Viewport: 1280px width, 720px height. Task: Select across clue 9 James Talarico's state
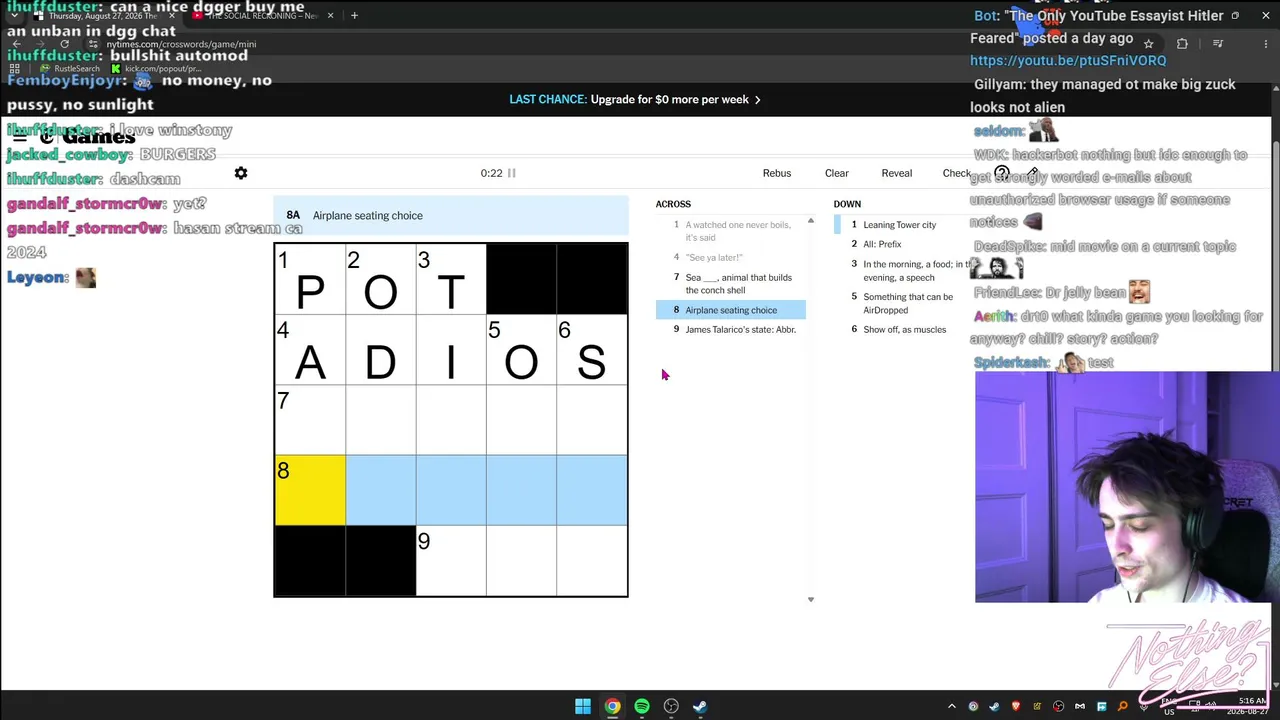pos(731,329)
